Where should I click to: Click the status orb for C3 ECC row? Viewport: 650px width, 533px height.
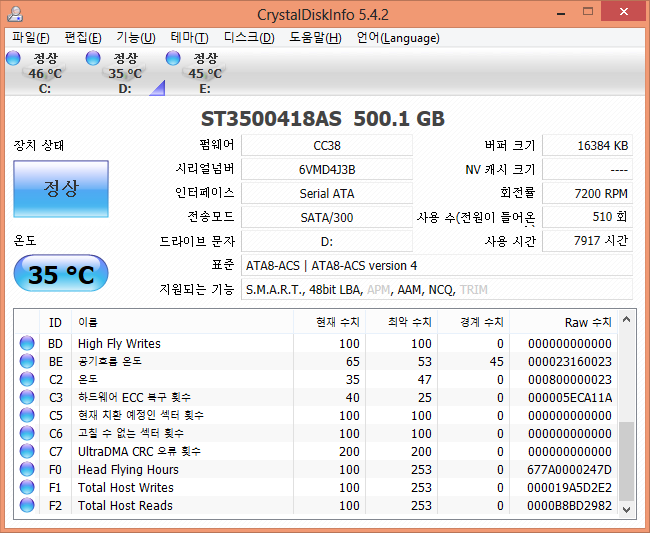tap(27, 397)
